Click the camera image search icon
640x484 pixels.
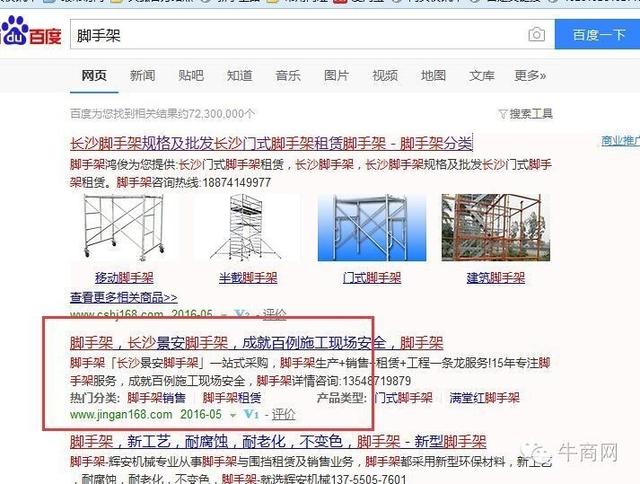click(x=537, y=35)
